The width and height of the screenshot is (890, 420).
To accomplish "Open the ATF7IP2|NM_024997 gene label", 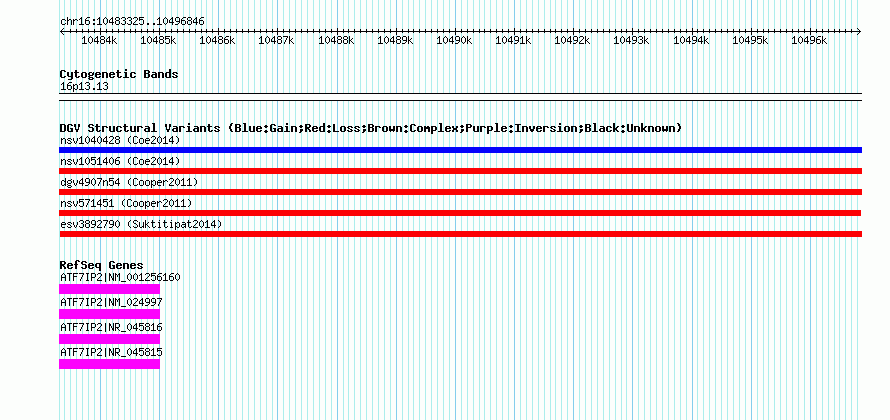I will 111,302.
